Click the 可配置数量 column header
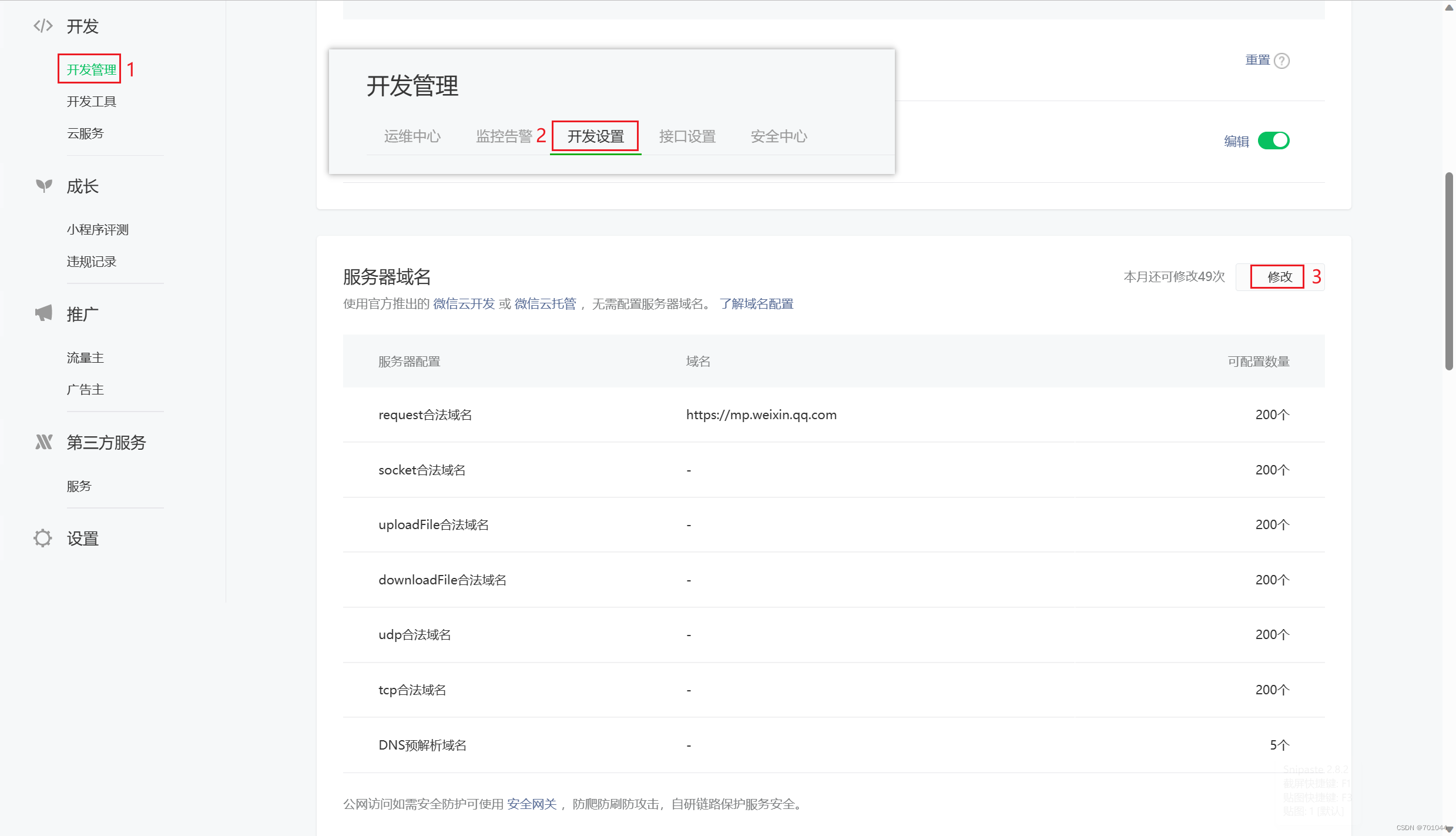Image resolution: width=1456 pixels, height=836 pixels. pyautogui.click(x=1259, y=361)
